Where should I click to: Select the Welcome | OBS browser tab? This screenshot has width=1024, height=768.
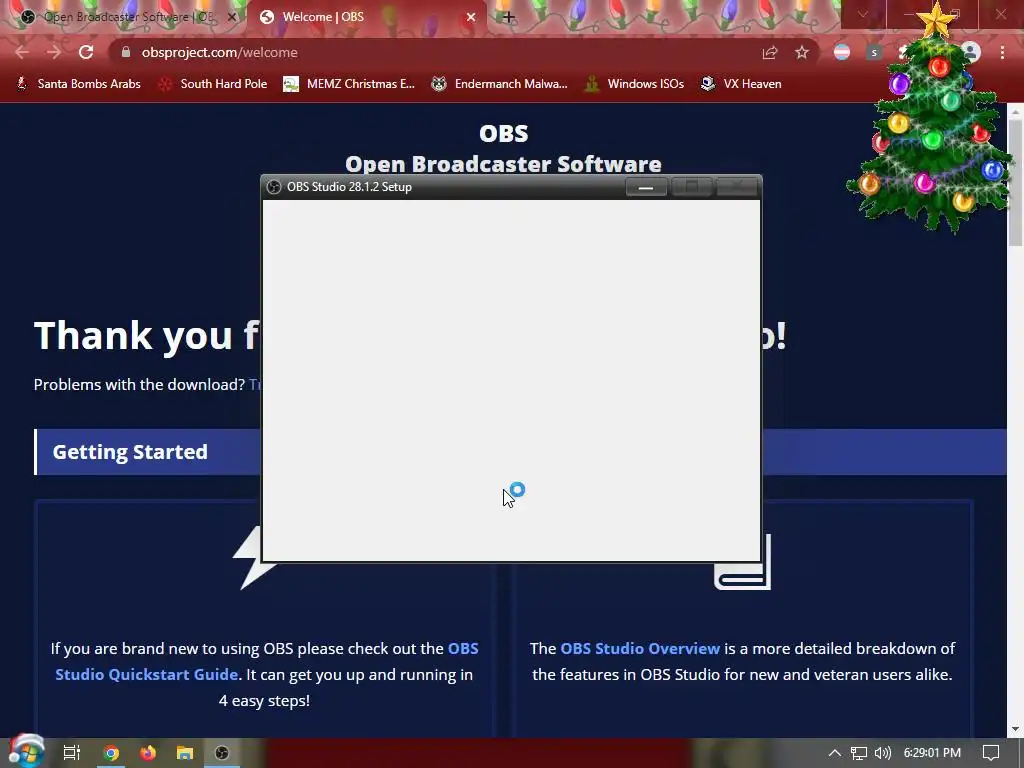[366, 17]
